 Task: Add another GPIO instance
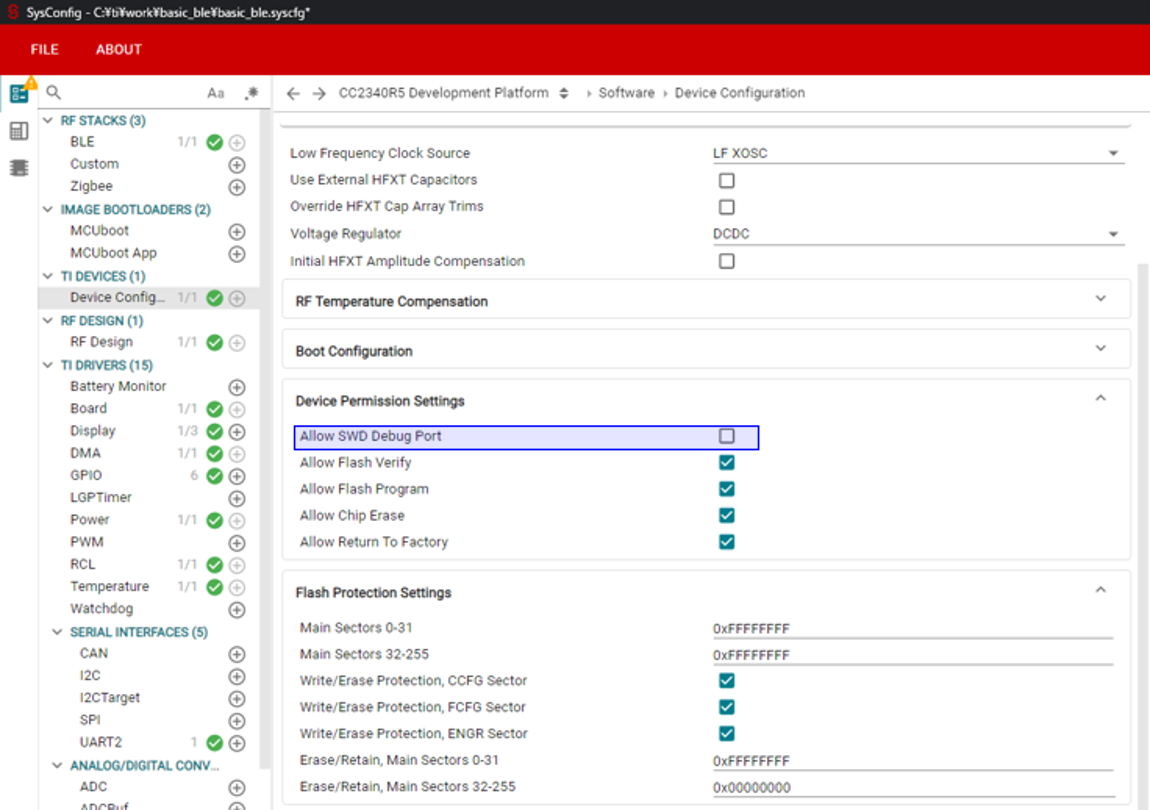point(237,476)
